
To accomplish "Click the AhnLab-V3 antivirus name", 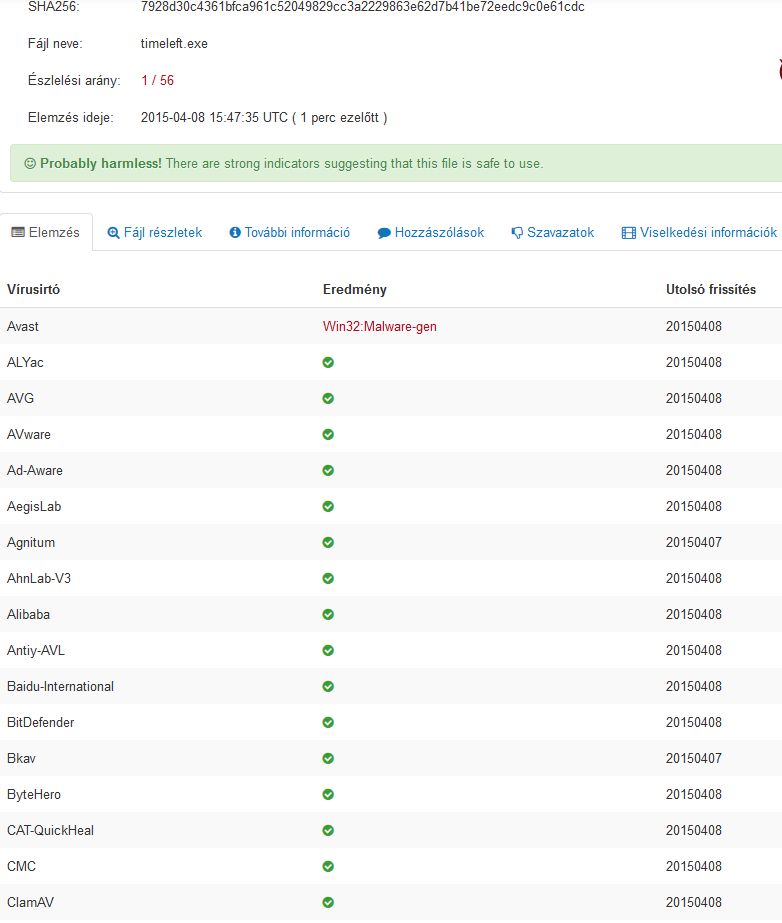I will (x=39, y=579).
